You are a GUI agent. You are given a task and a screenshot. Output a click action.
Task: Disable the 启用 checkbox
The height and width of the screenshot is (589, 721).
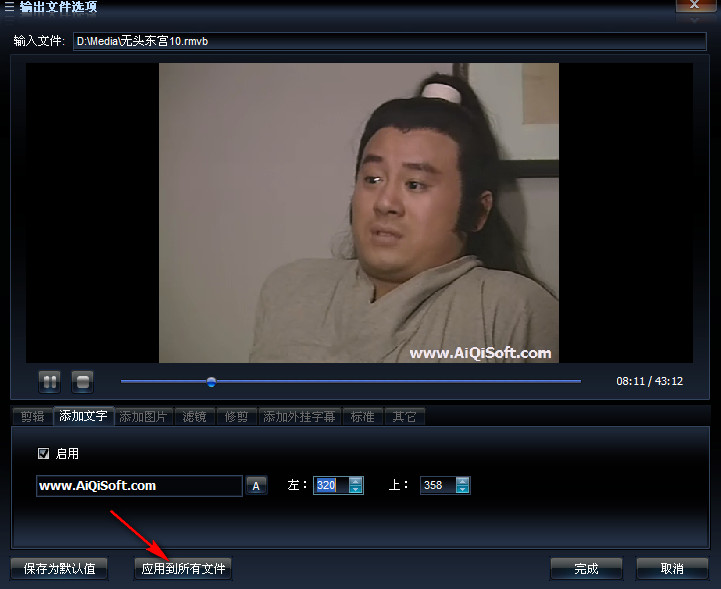(43, 454)
